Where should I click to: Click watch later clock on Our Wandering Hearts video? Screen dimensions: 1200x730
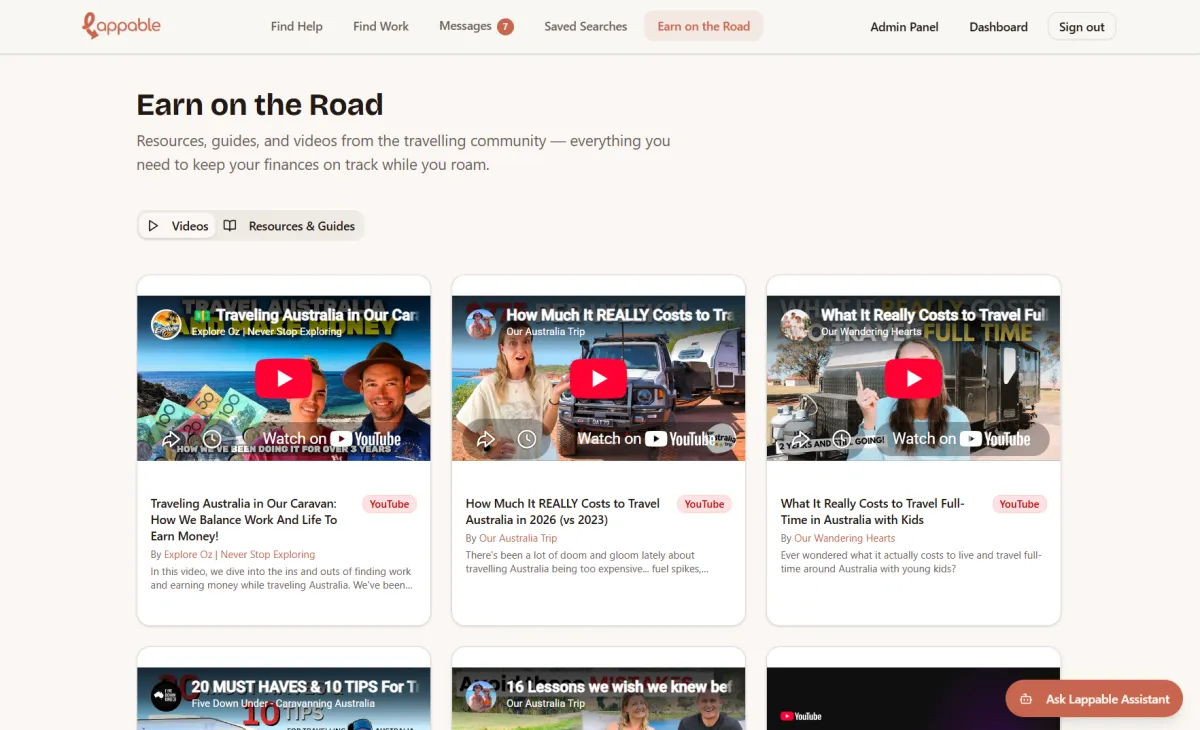point(842,439)
